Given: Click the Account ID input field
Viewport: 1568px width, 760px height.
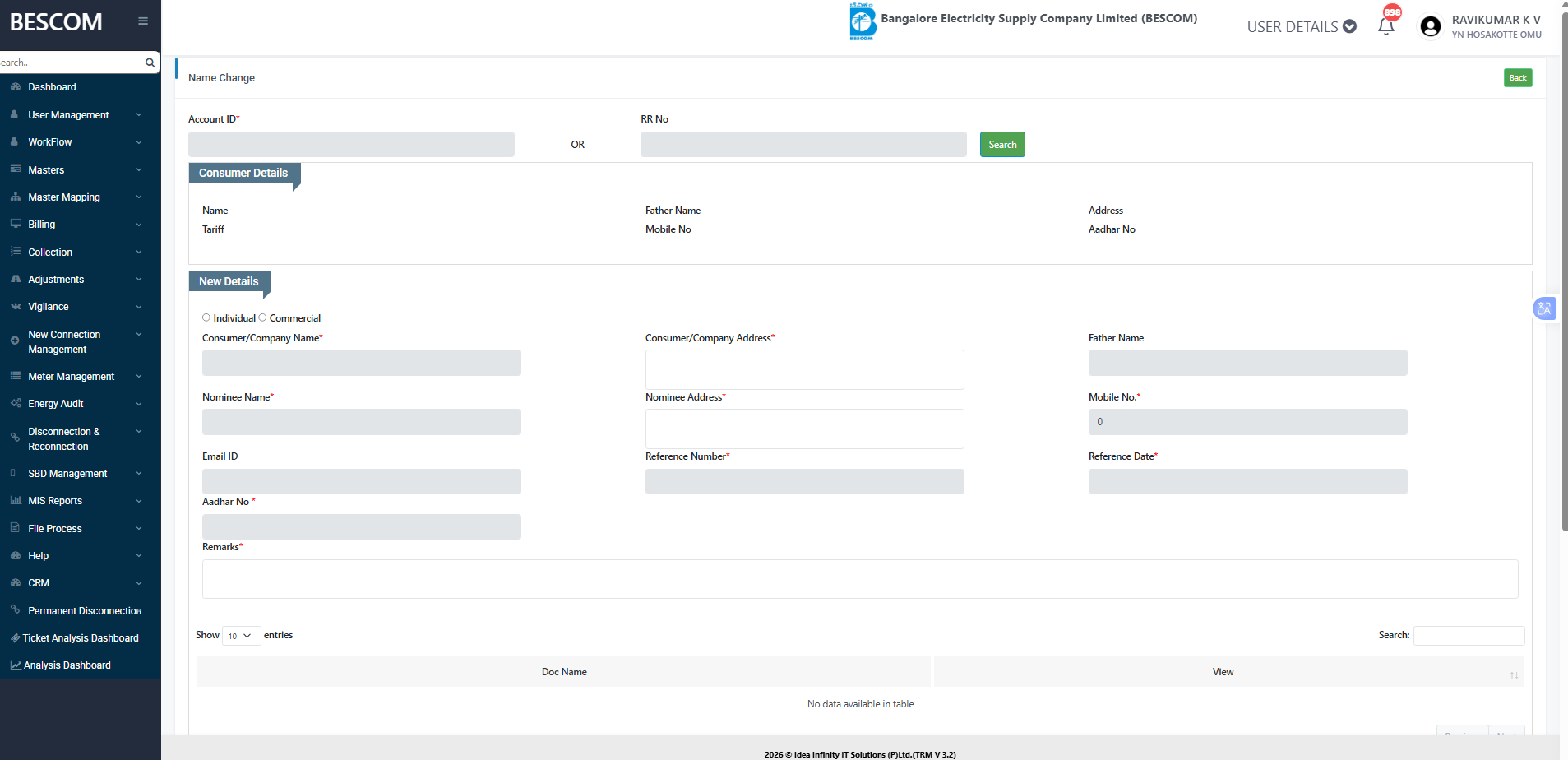Looking at the screenshot, I should [351, 145].
